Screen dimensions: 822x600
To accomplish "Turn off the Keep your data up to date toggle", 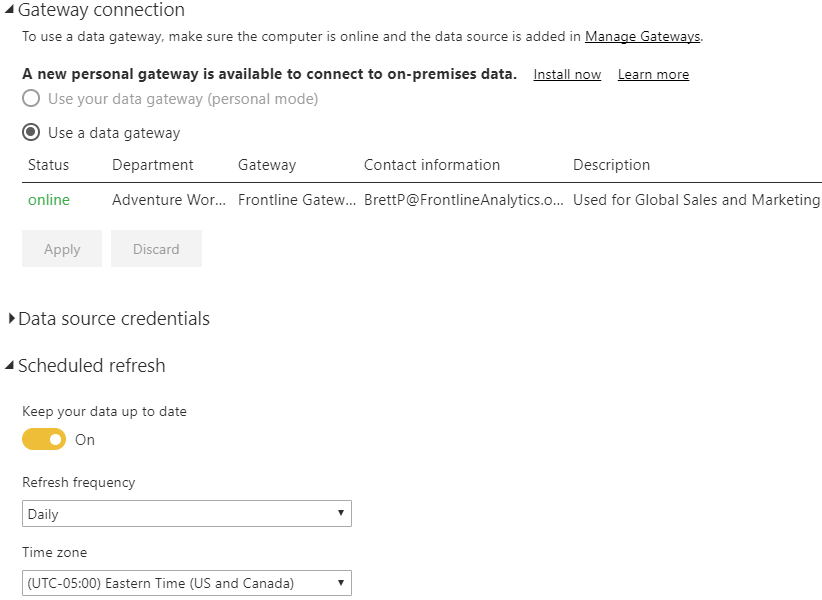I will (44, 439).
